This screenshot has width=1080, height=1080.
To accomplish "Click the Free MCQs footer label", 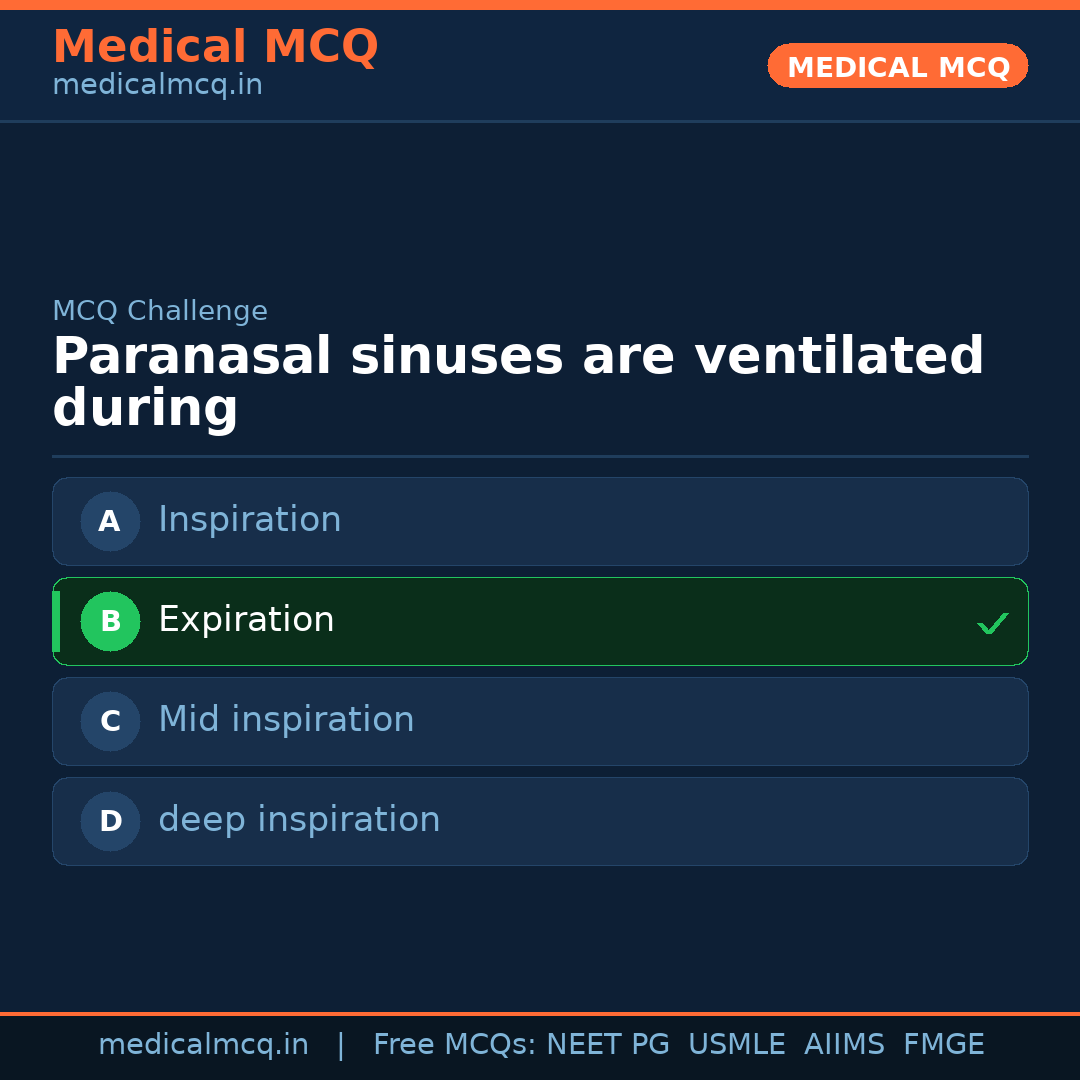I will tap(454, 1045).
